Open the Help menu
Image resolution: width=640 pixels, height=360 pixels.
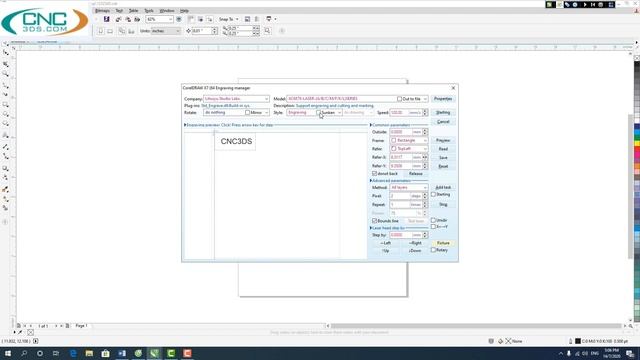click(184, 11)
